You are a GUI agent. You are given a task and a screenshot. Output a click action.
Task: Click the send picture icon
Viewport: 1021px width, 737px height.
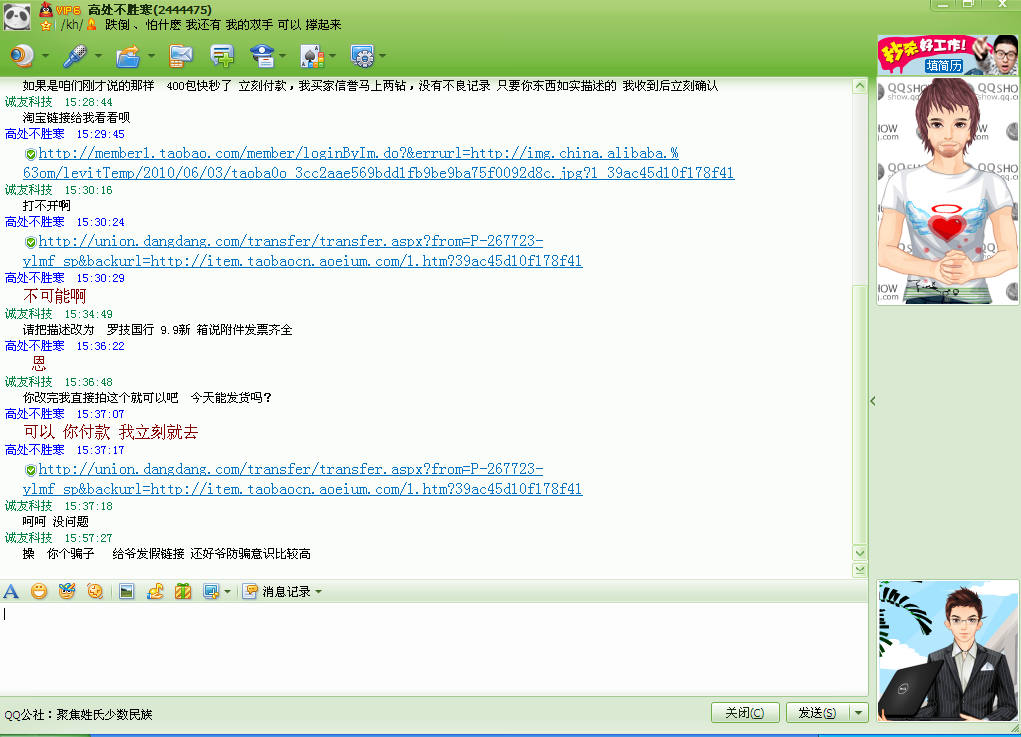click(x=126, y=591)
